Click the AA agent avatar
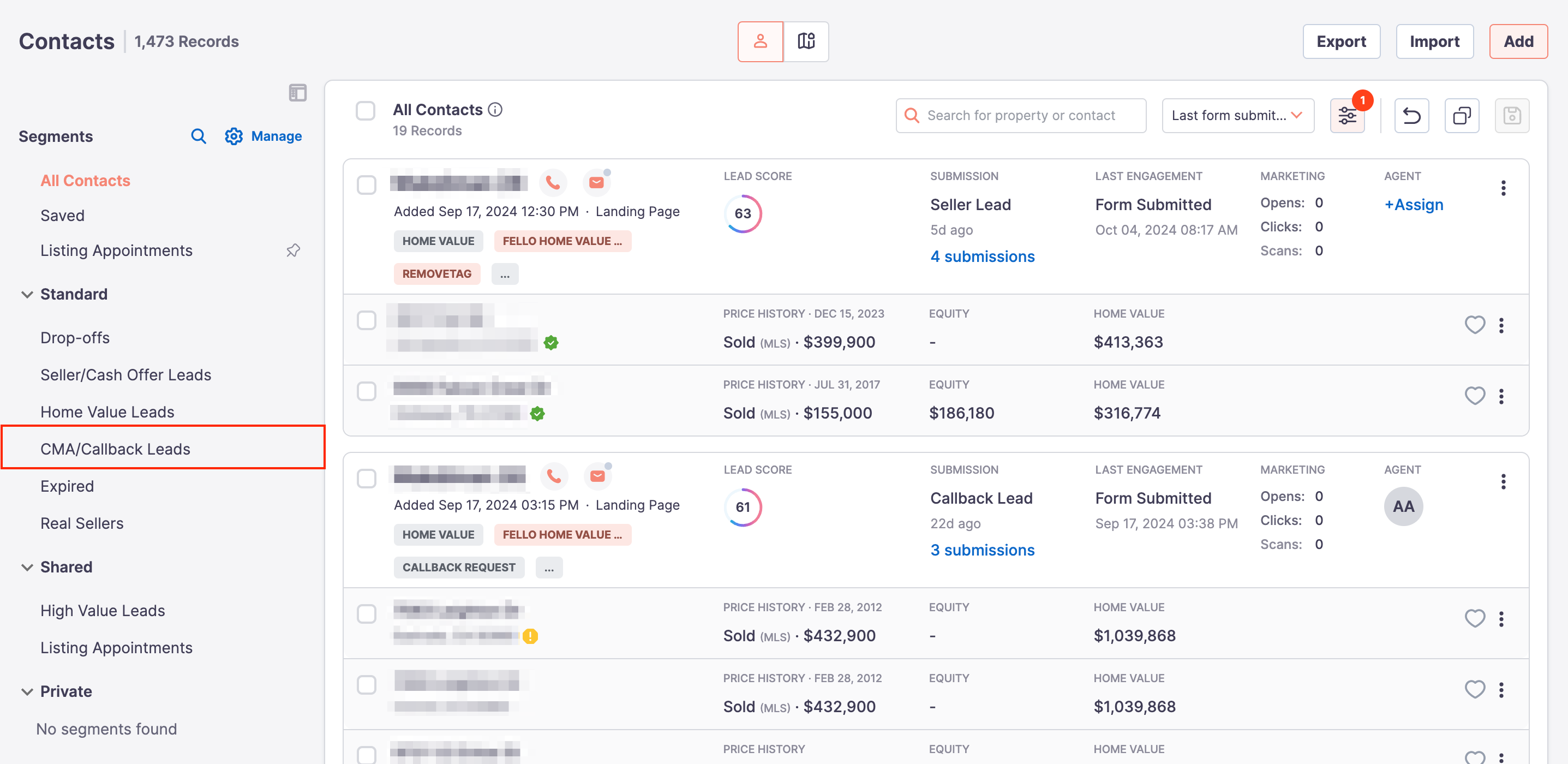The width and height of the screenshot is (1568, 764). [x=1403, y=506]
